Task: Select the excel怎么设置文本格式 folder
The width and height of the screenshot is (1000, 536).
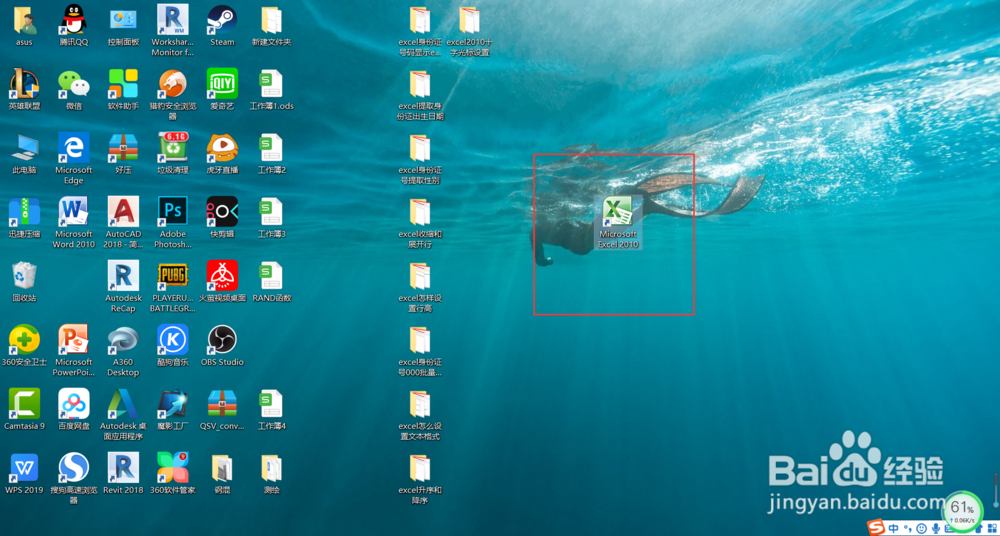Action: tap(420, 414)
